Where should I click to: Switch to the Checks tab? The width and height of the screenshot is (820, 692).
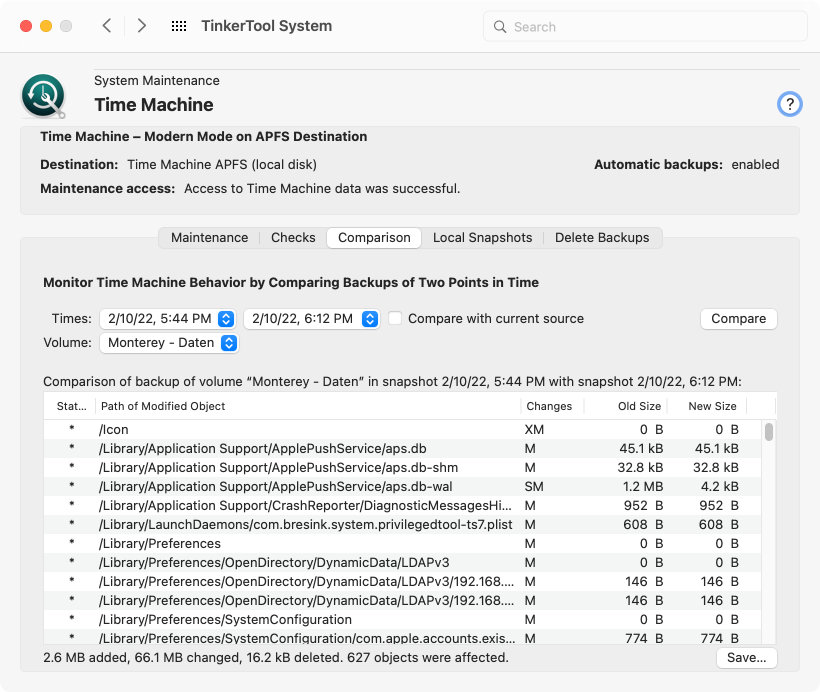[x=293, y=237]
